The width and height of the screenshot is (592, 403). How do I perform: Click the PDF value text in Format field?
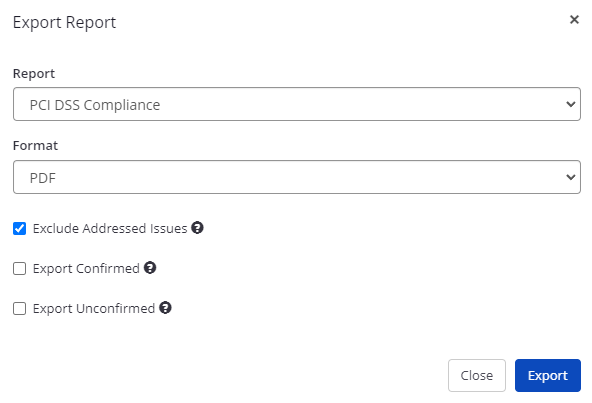coord(43,178)
